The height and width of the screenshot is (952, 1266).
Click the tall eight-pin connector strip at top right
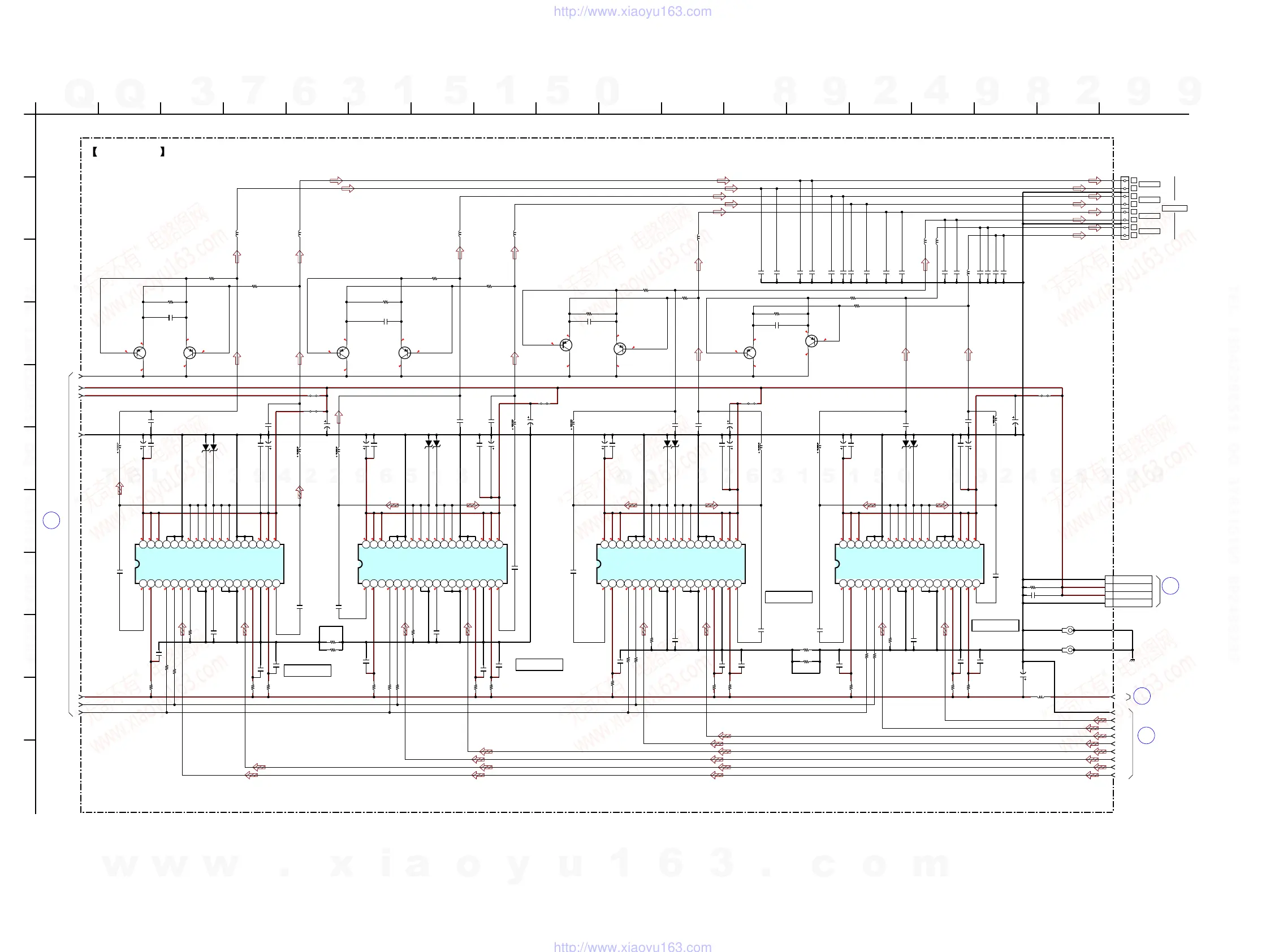coord(1125,207)
